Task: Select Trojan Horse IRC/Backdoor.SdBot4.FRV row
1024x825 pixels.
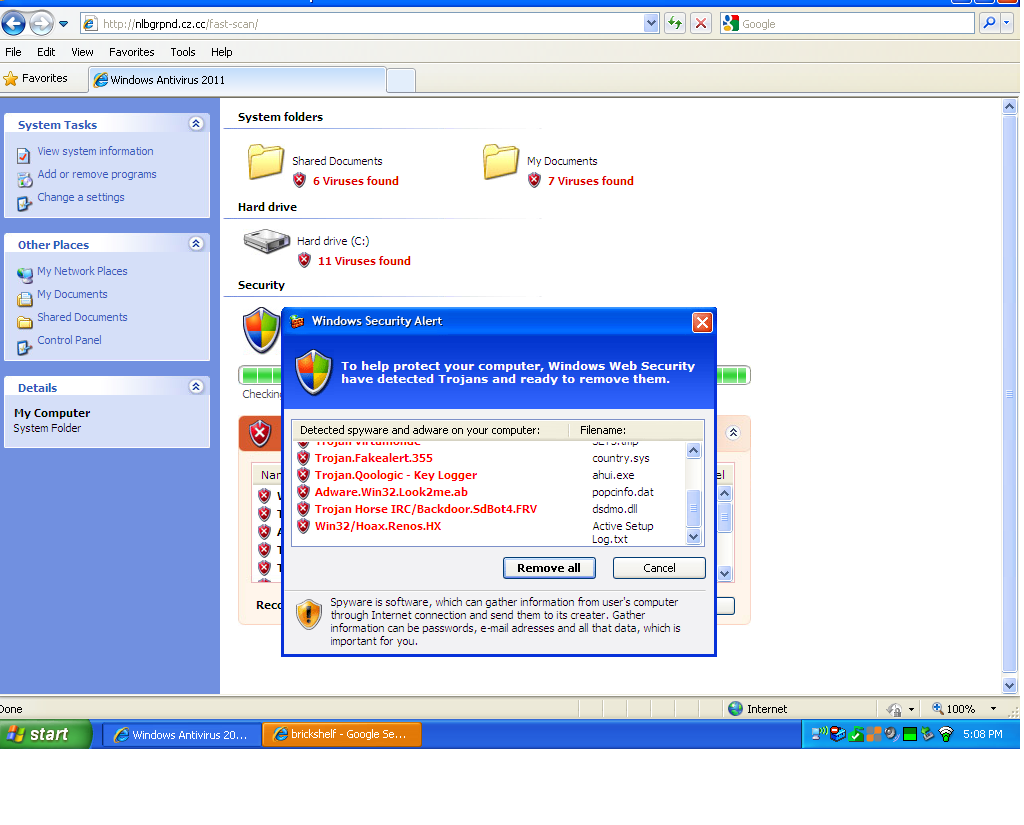Action: tap(490, 509)
